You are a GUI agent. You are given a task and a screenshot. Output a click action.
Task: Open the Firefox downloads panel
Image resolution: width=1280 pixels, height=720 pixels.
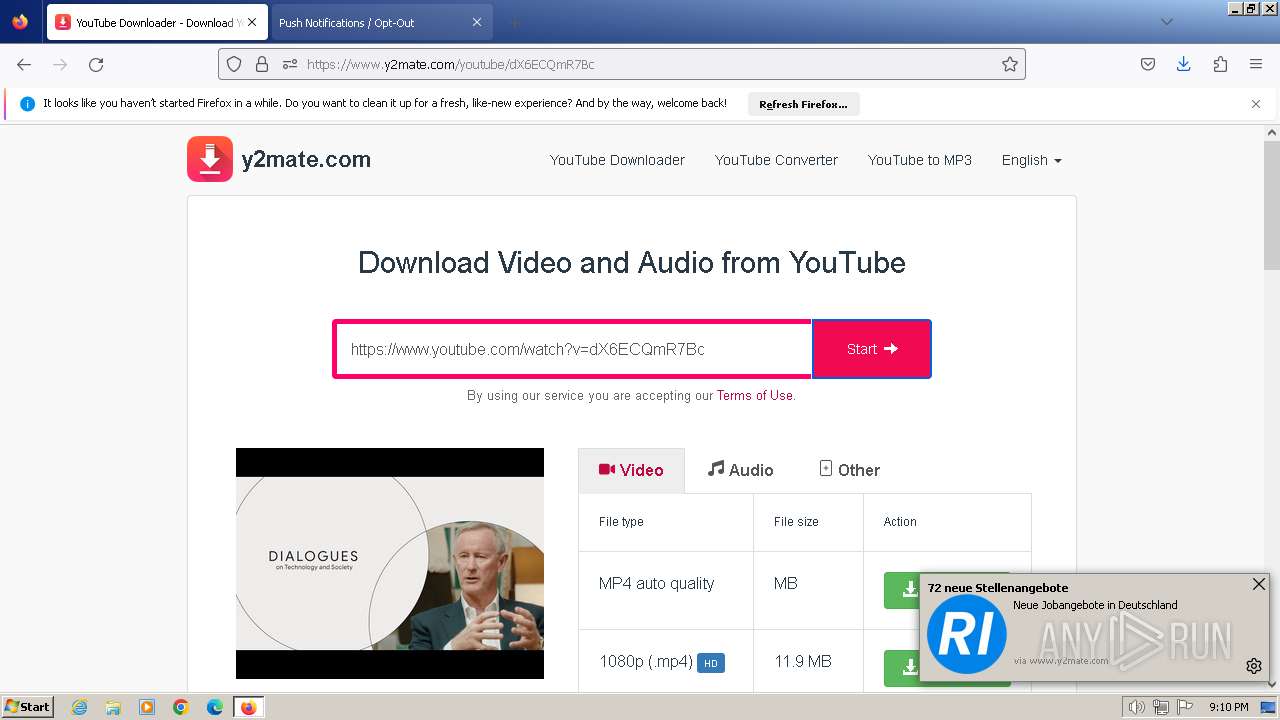click(1184, 64)
